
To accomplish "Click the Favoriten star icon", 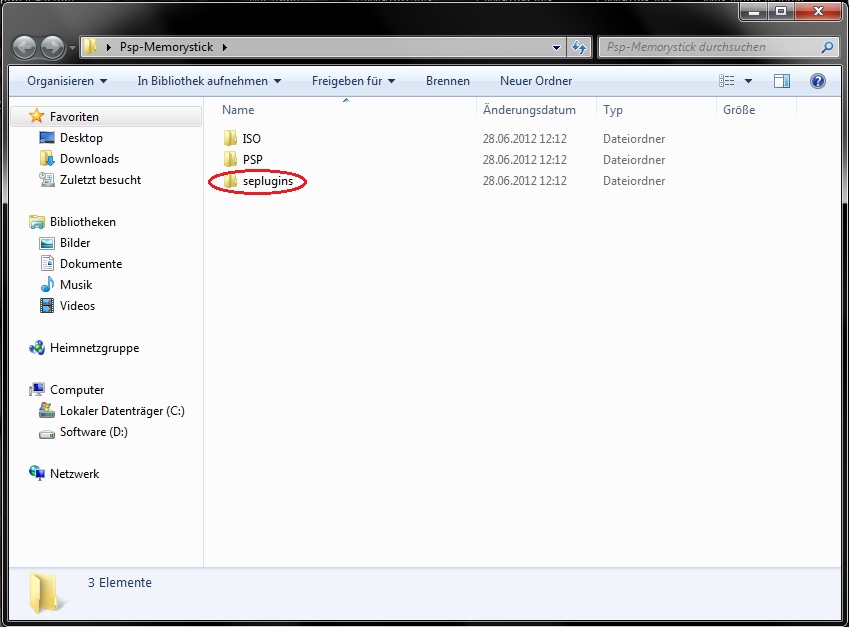I will tap(36, 116).
